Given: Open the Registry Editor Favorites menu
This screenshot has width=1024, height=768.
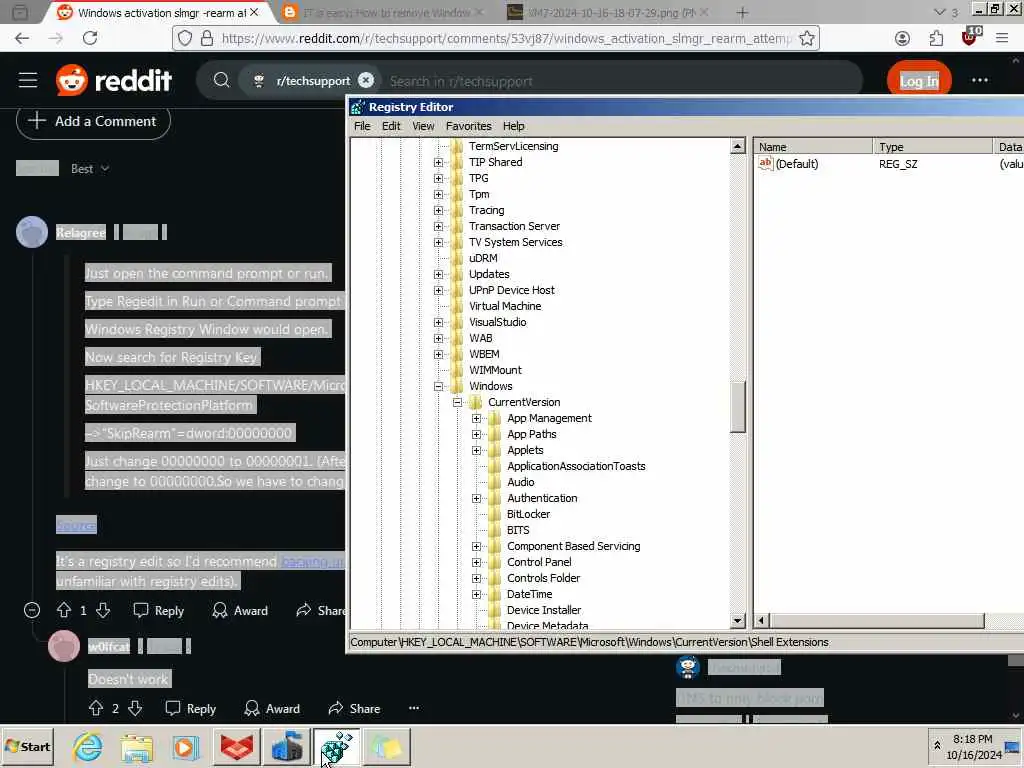Looking at the screenshot, I should click(468, 126).
